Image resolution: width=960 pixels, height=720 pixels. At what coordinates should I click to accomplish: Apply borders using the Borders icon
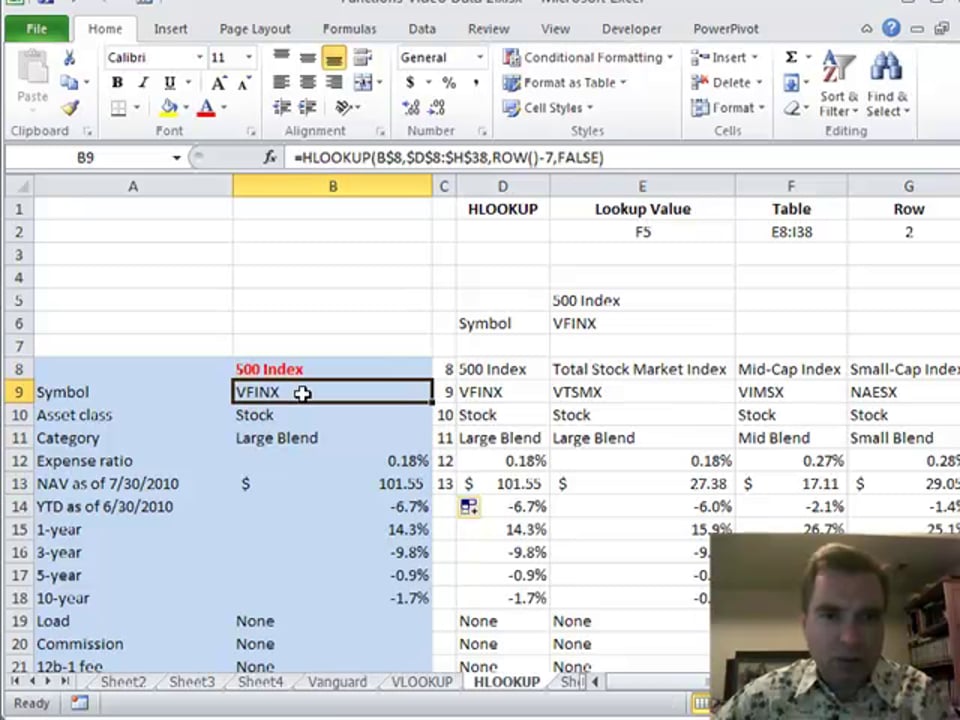[x=119, y=108]
